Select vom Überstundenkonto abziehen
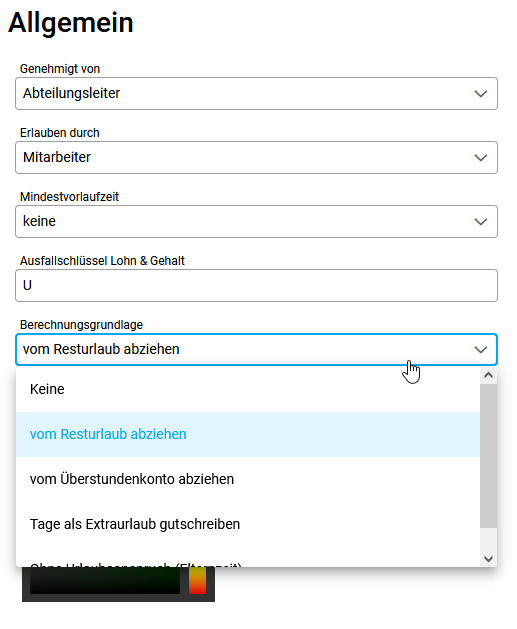Image resolution: width=517 pixels, height=629 pixels. coord(248,479)
